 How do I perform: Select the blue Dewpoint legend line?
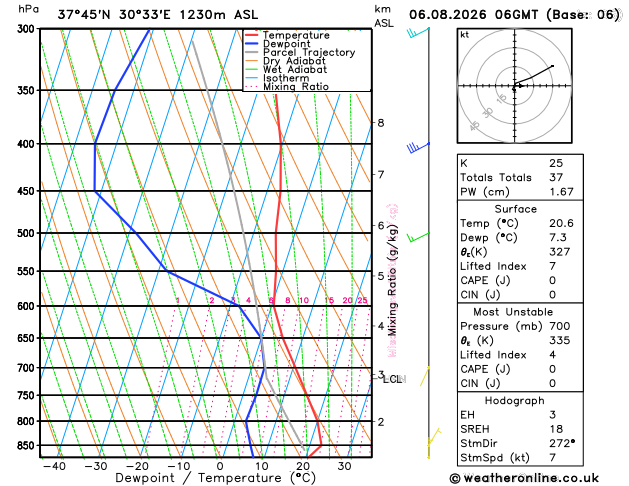click(252, 43)
